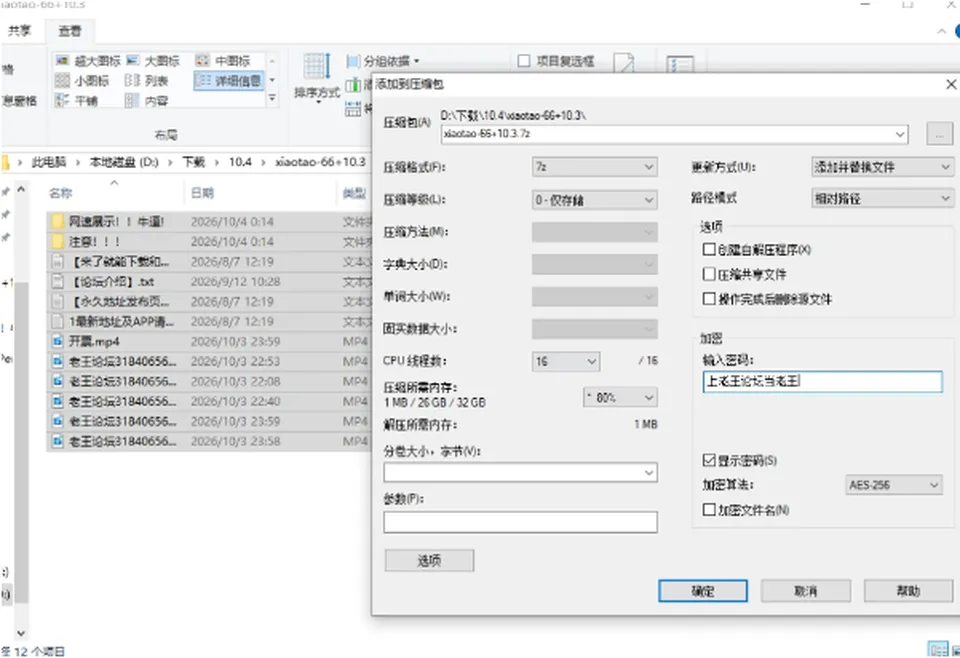This screenshot has width=960, height=658.
Task: Click the archive browse "..." button
Action: (x=939, y=133)
